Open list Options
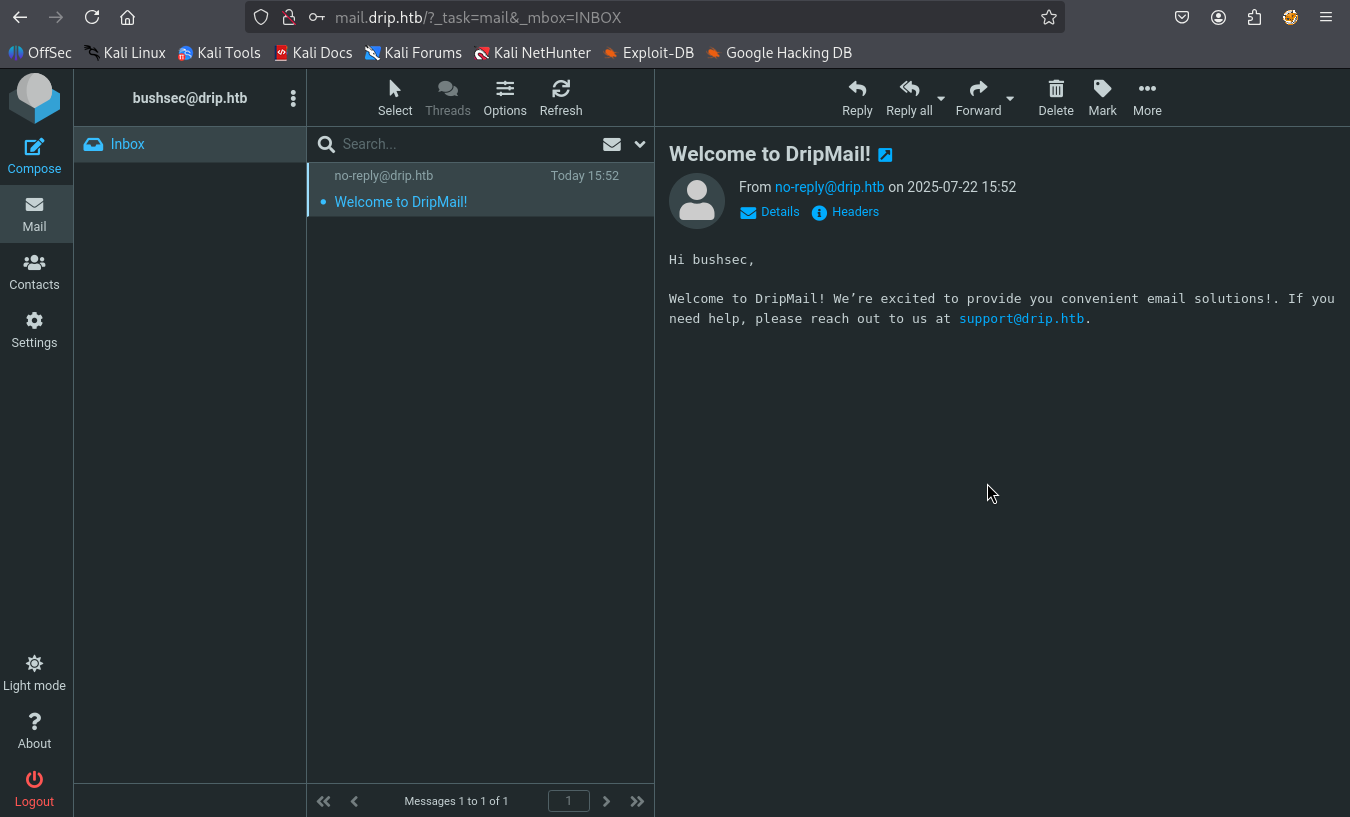 tap(505, 98)
